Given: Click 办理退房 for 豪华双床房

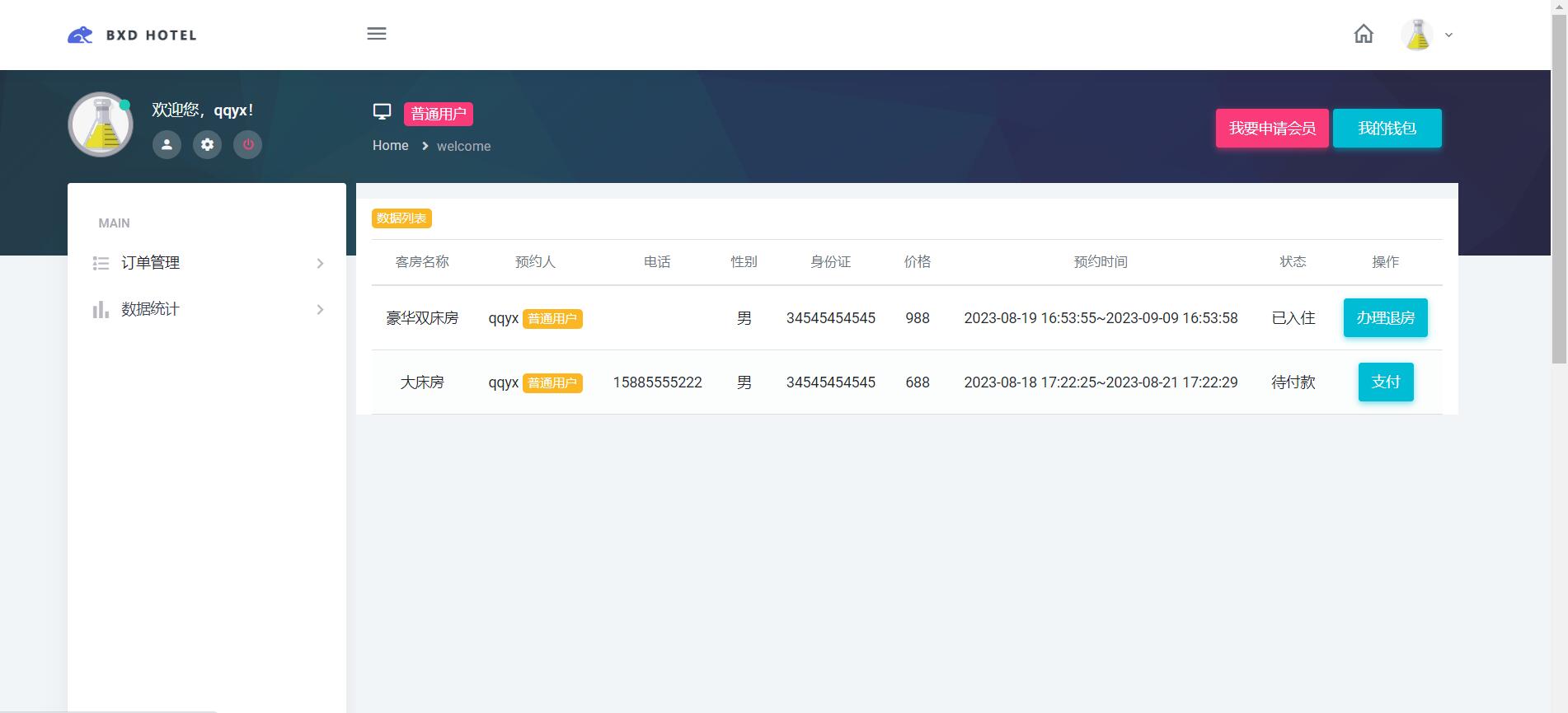Looking at the screenshot, I should point(1386,317).
